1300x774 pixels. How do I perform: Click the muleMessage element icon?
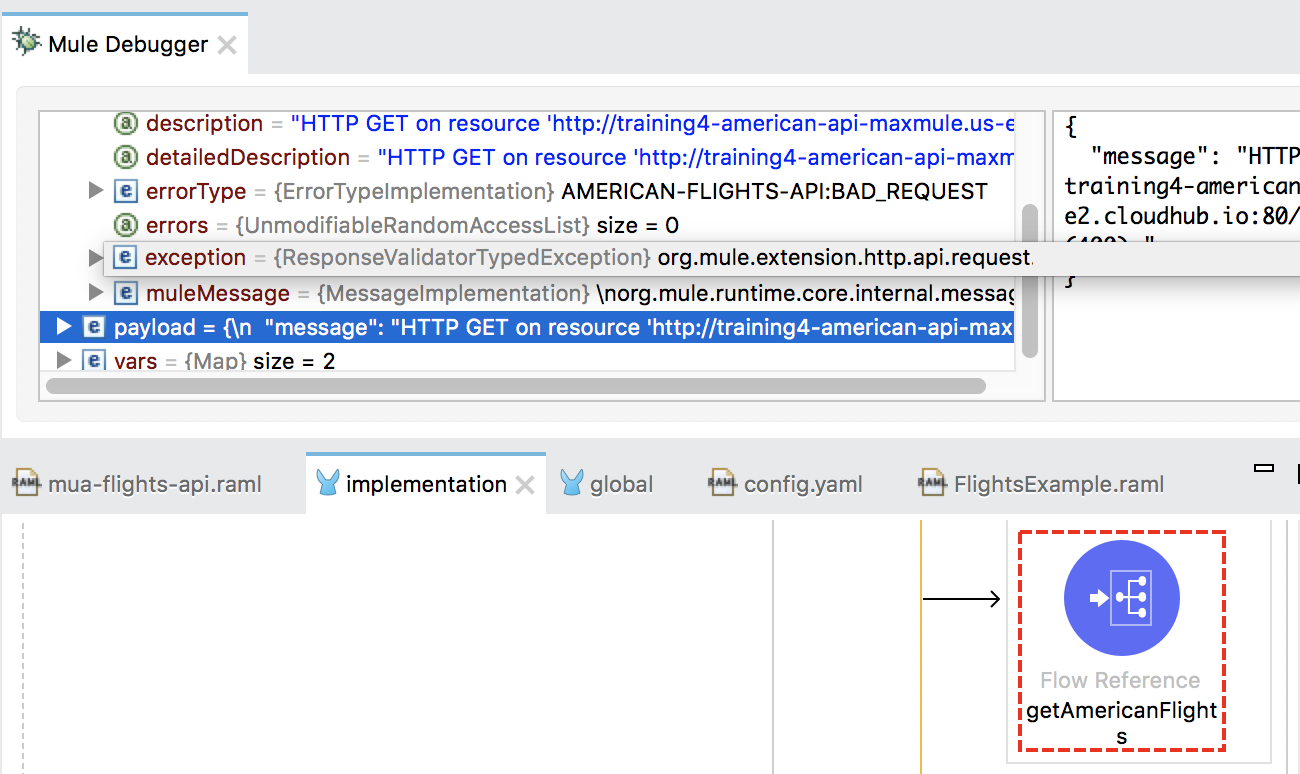125,293
